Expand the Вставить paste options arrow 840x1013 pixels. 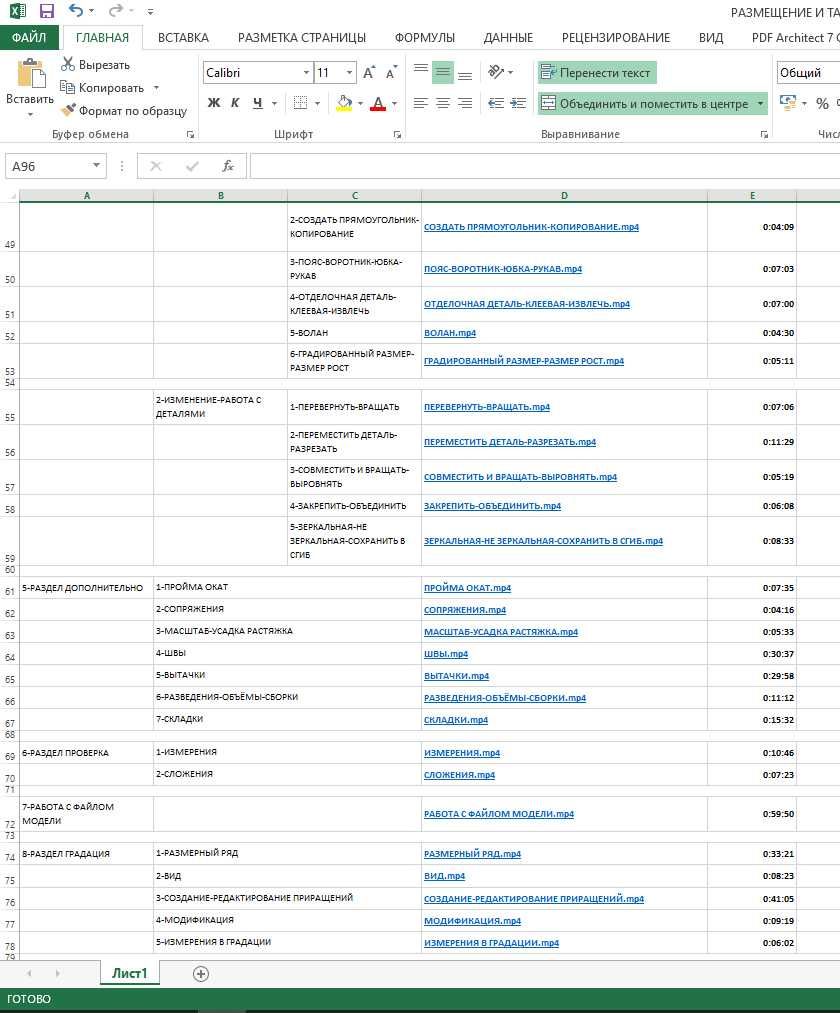[x=30, y=115]
